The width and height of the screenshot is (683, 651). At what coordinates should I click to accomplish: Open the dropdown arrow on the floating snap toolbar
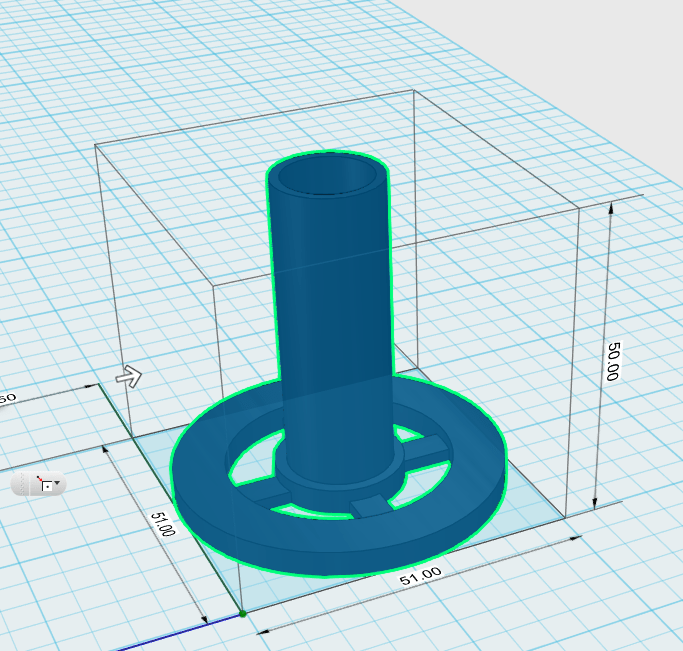pos(57,483)
